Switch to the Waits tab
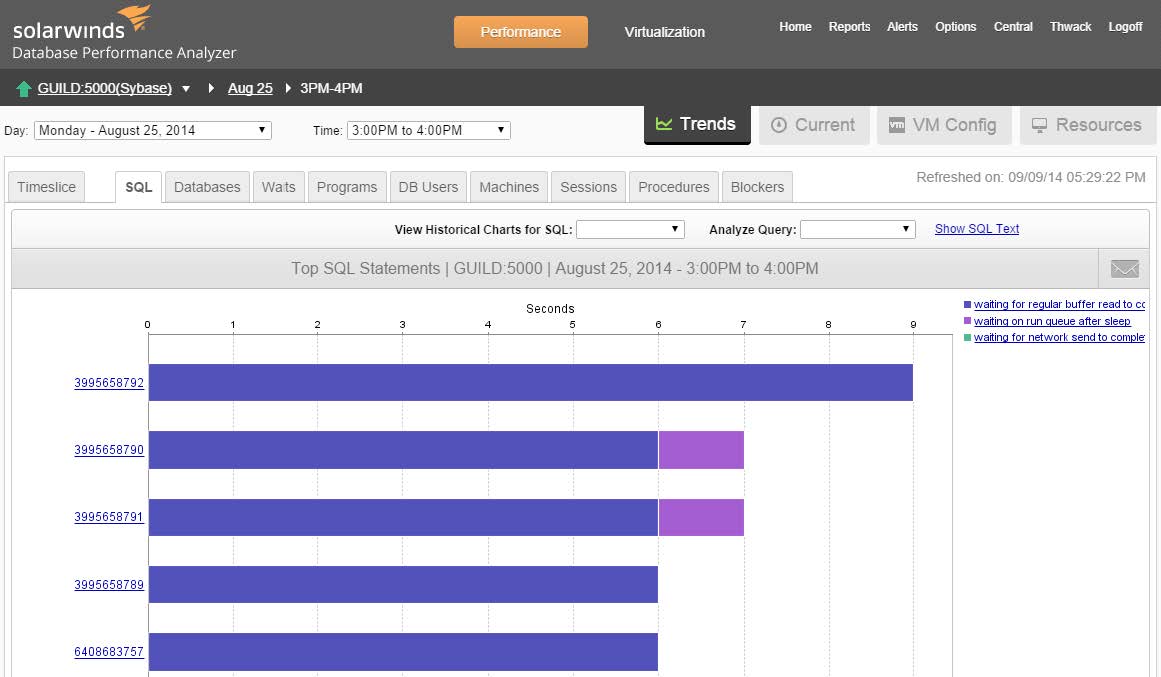 tap(279, 187)
